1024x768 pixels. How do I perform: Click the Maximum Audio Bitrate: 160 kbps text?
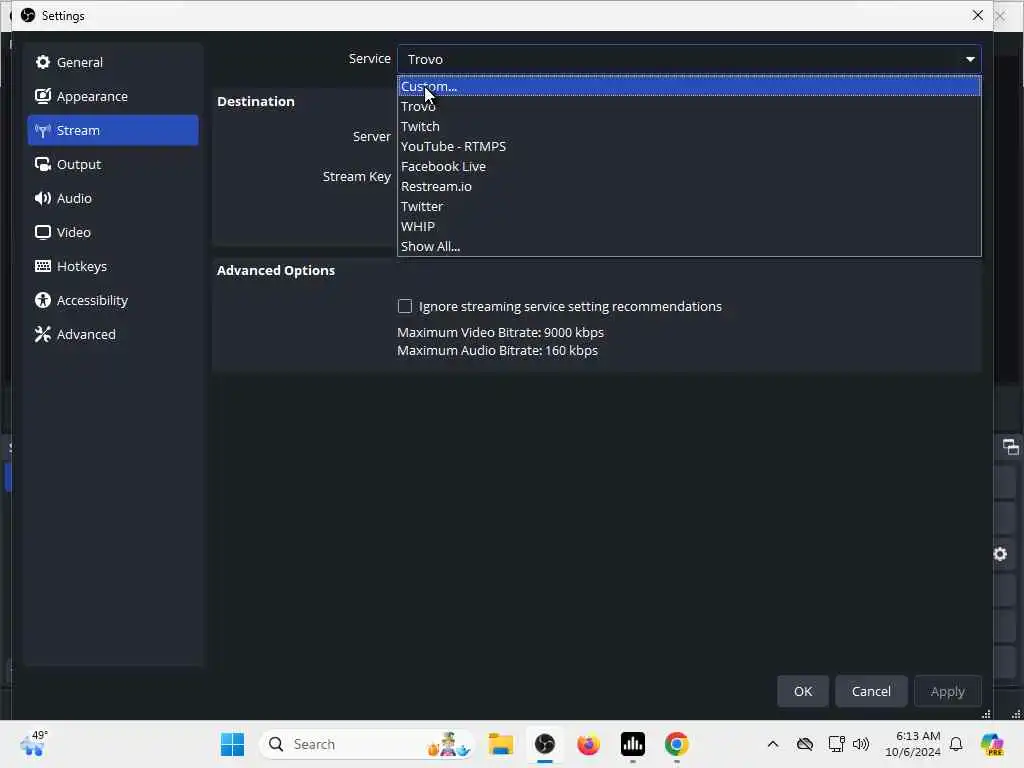click(x=497, y=351)
